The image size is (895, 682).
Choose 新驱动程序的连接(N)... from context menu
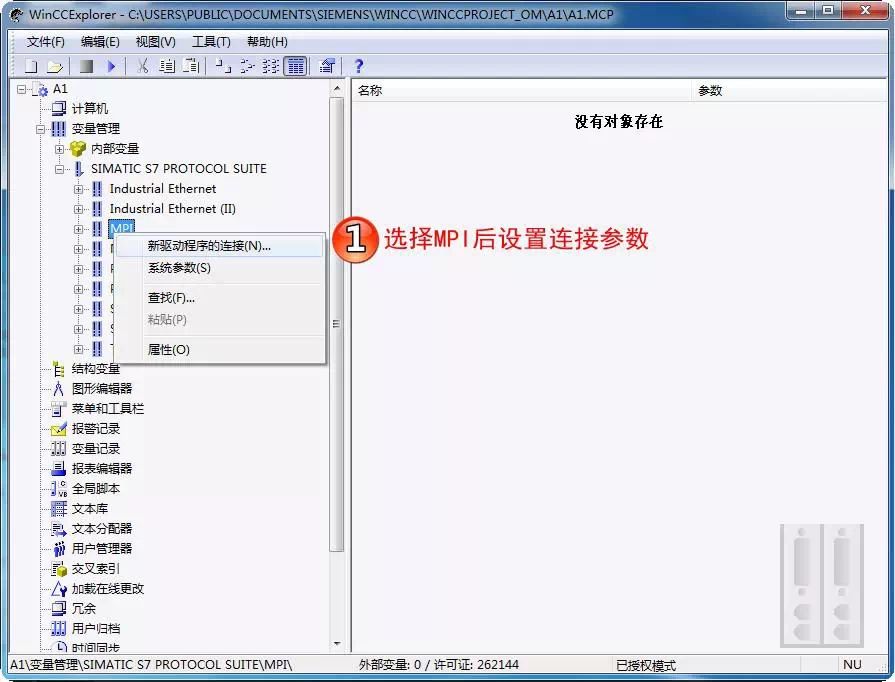(x=220, y=246)
